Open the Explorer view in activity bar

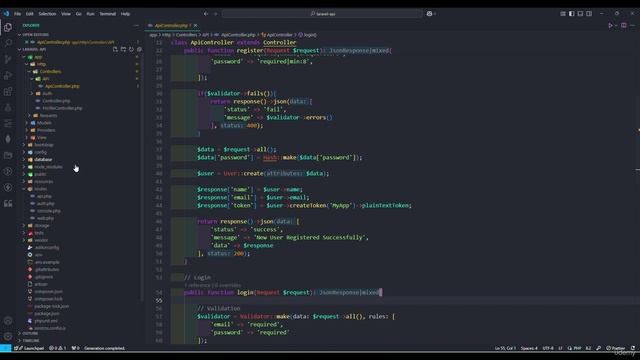tap(8, 27)
